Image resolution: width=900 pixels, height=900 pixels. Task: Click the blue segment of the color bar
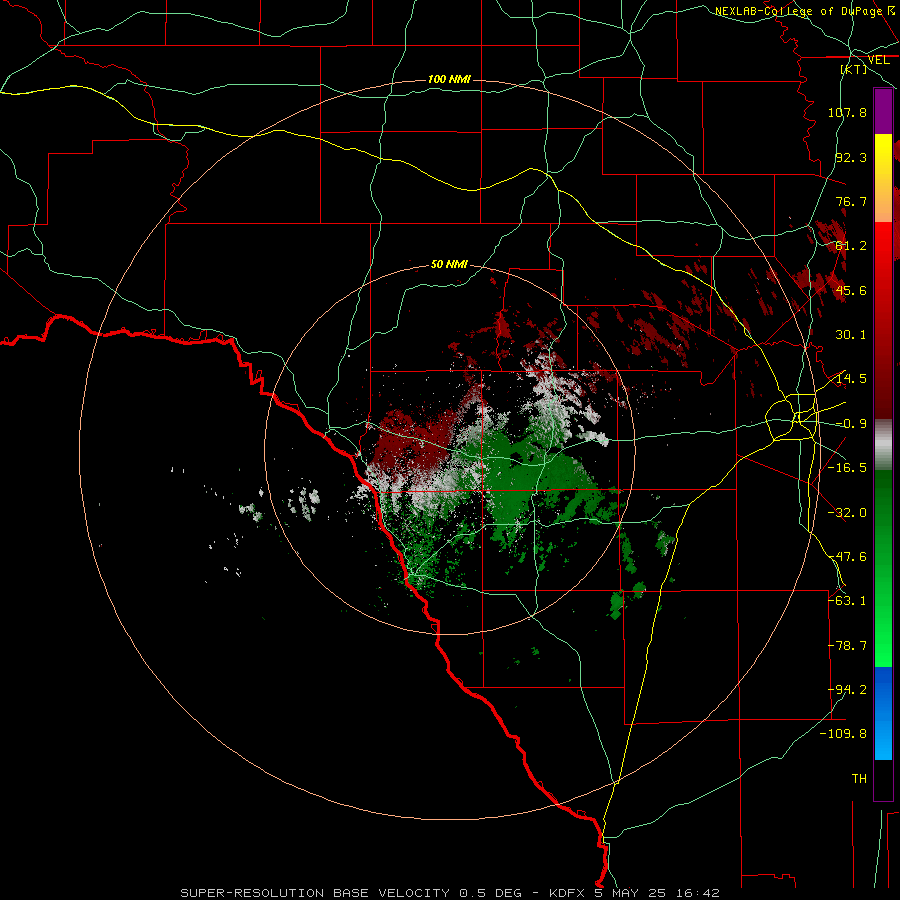[883, 712]
